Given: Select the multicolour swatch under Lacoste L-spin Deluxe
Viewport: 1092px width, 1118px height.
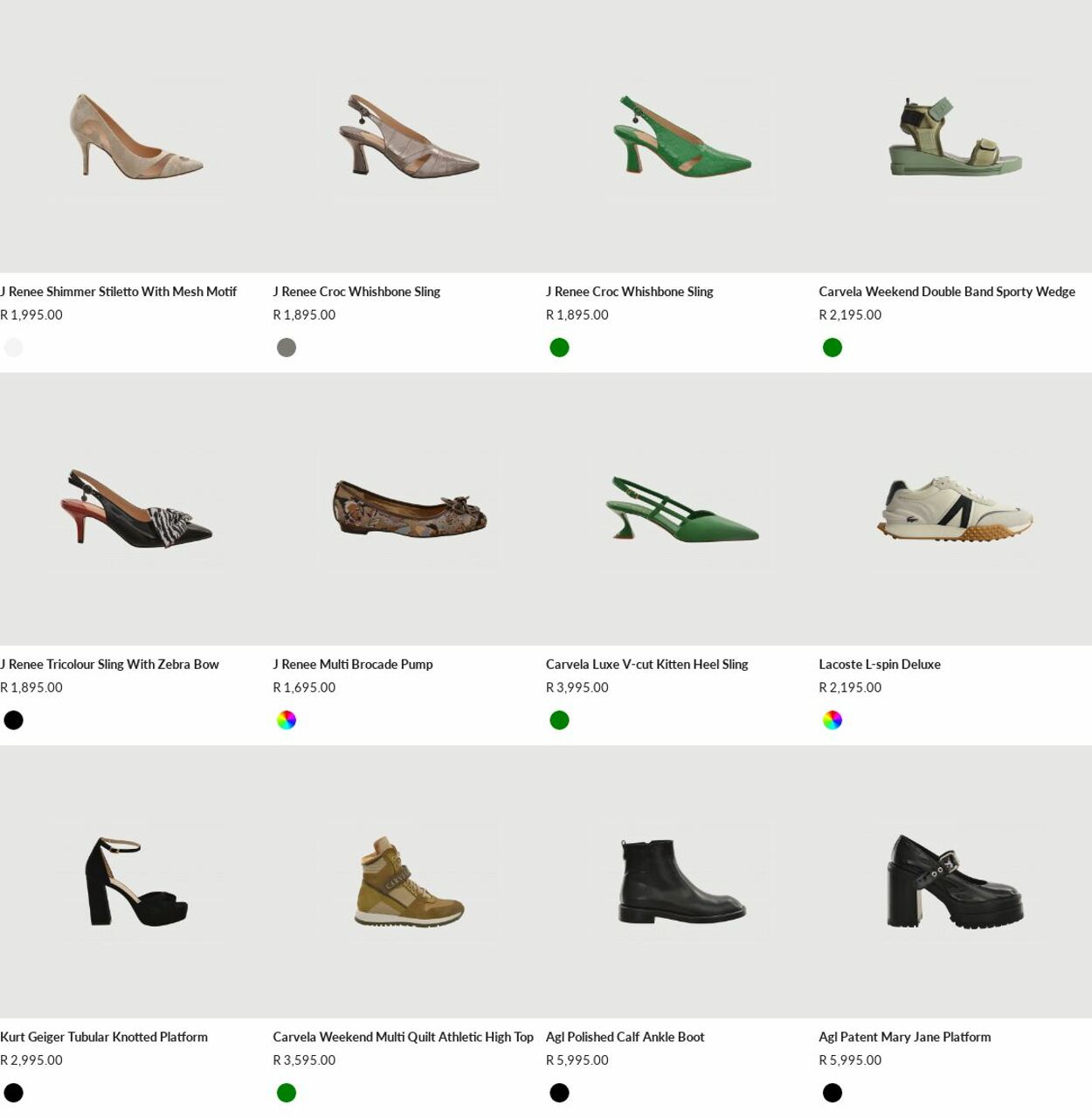Looking at the screenshot, I should [x=833, y=721].
